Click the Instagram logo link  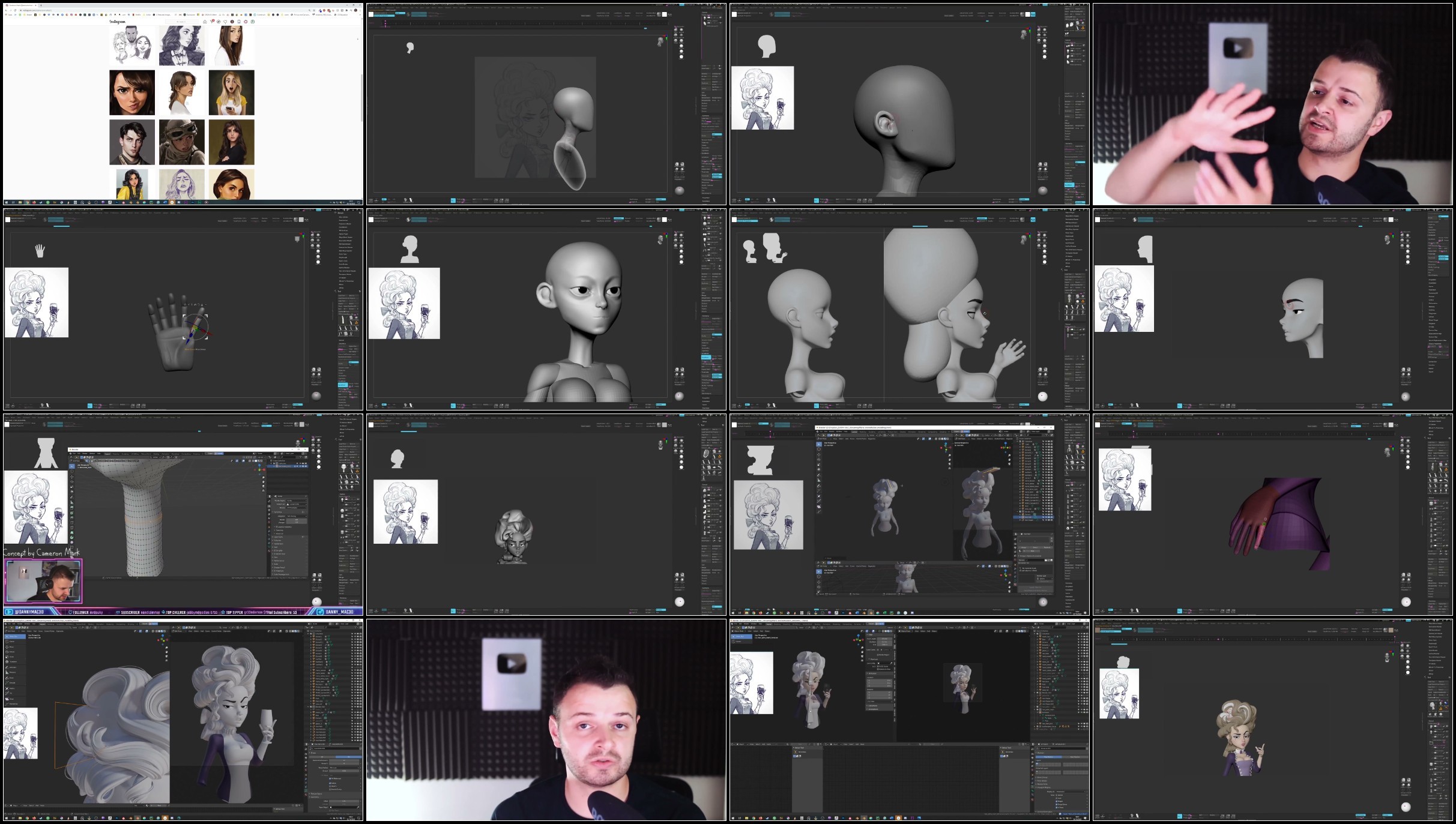click(x=118, y=22)
